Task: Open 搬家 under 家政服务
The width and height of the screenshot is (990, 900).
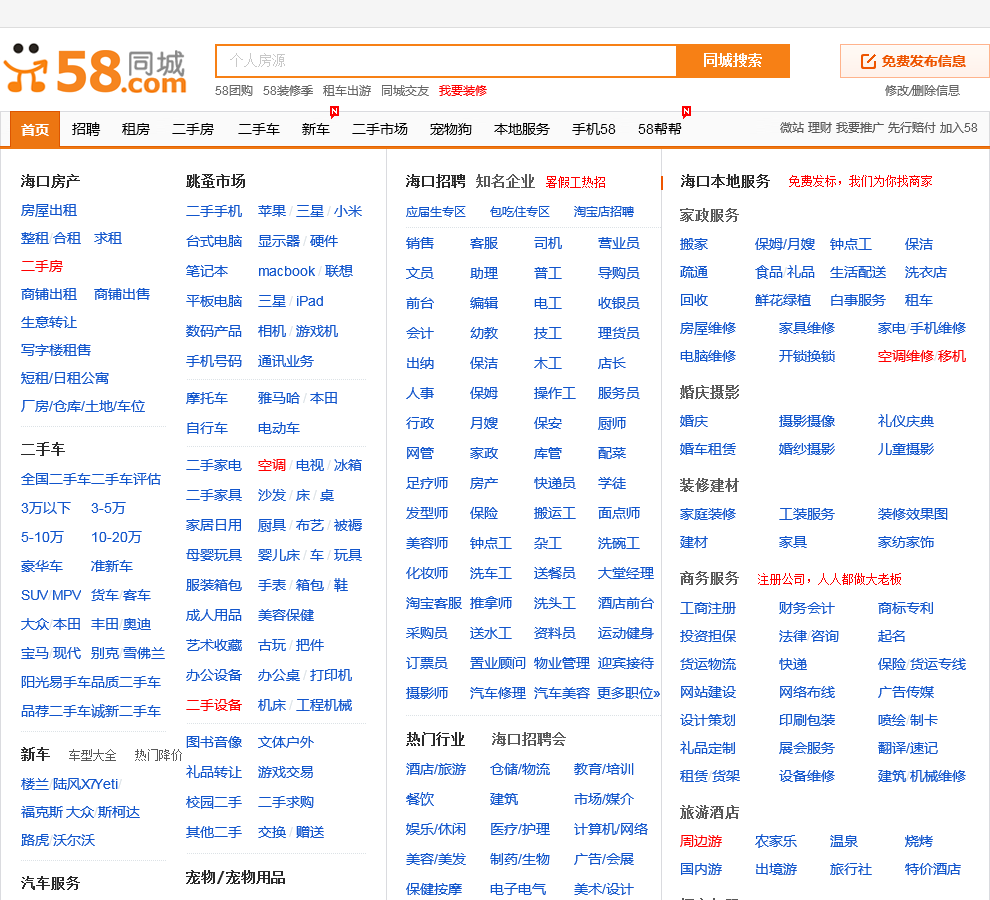Action: 694,244
